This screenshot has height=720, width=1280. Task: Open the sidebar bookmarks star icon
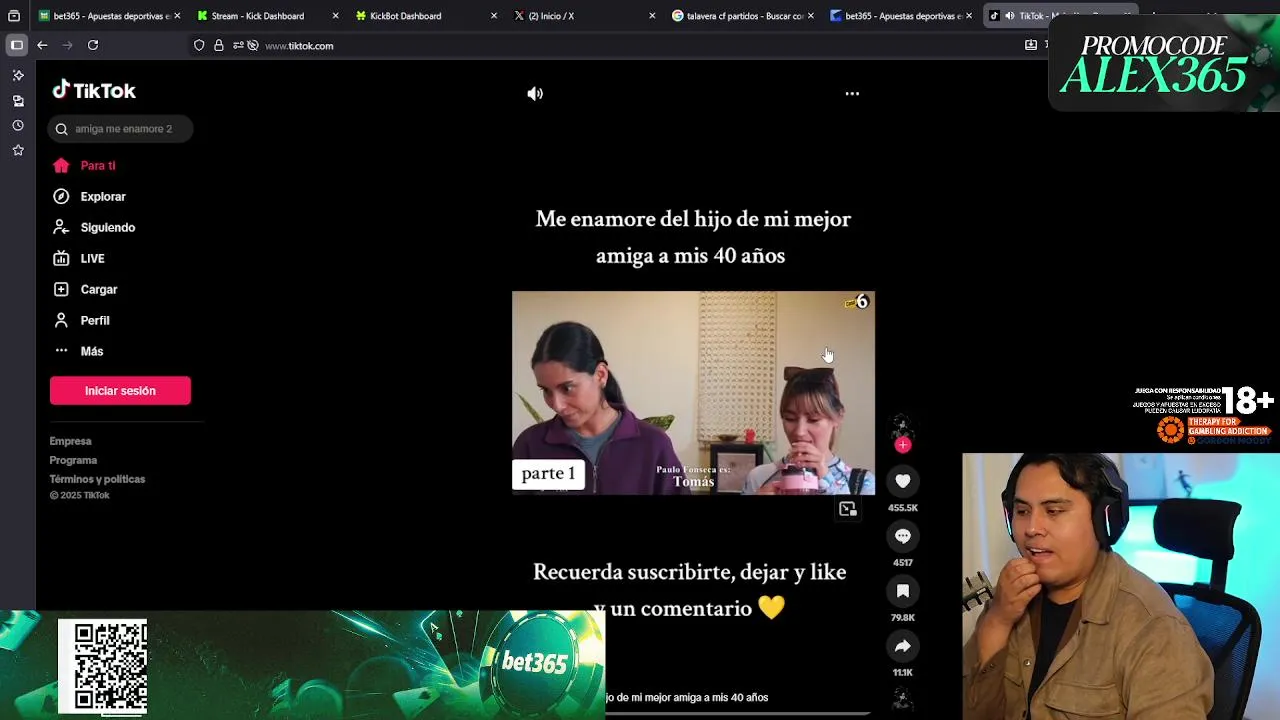(x=18, y=151)
